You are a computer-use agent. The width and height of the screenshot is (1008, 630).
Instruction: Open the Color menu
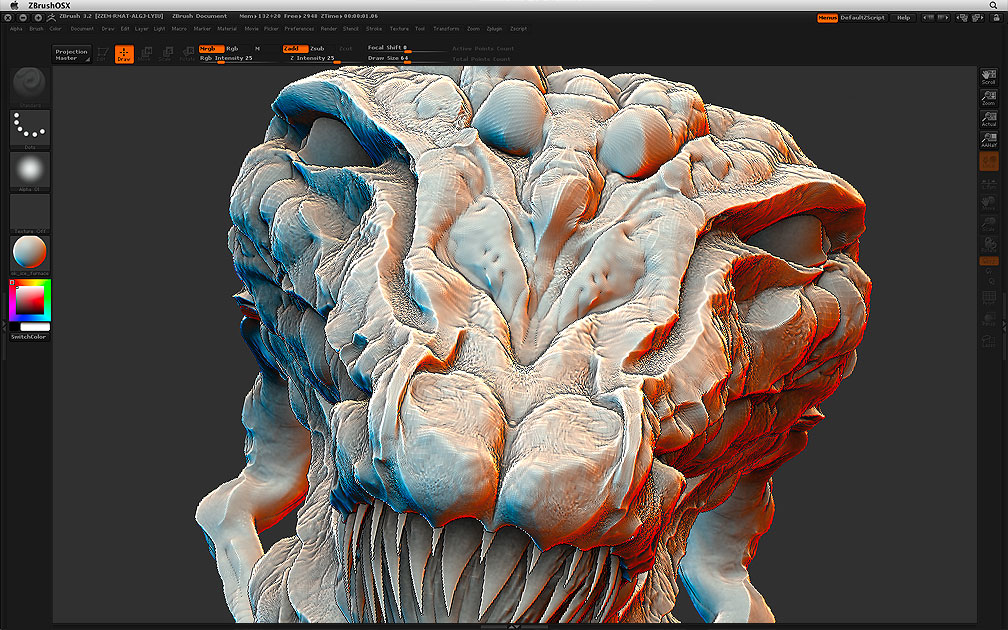(x=56, y=29)
